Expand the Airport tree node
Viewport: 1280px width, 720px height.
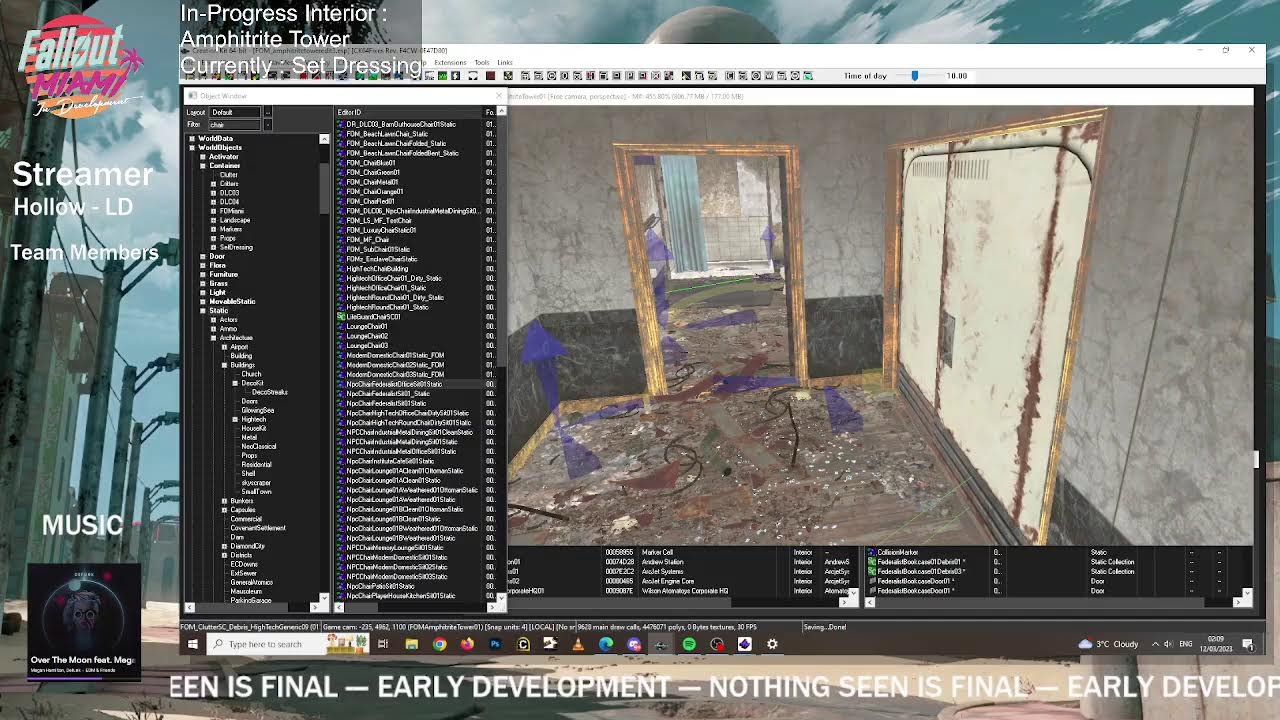coord(224,347)
